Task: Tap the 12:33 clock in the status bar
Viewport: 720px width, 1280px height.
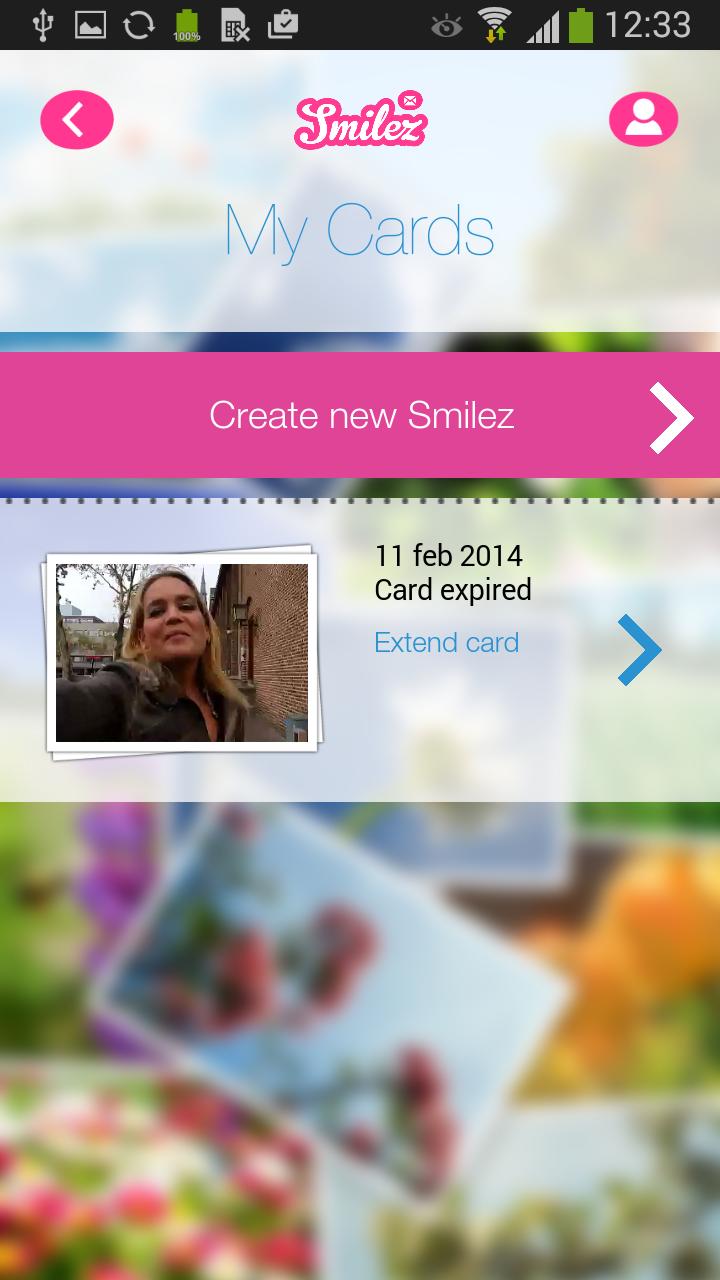Action: click(648, 25)
